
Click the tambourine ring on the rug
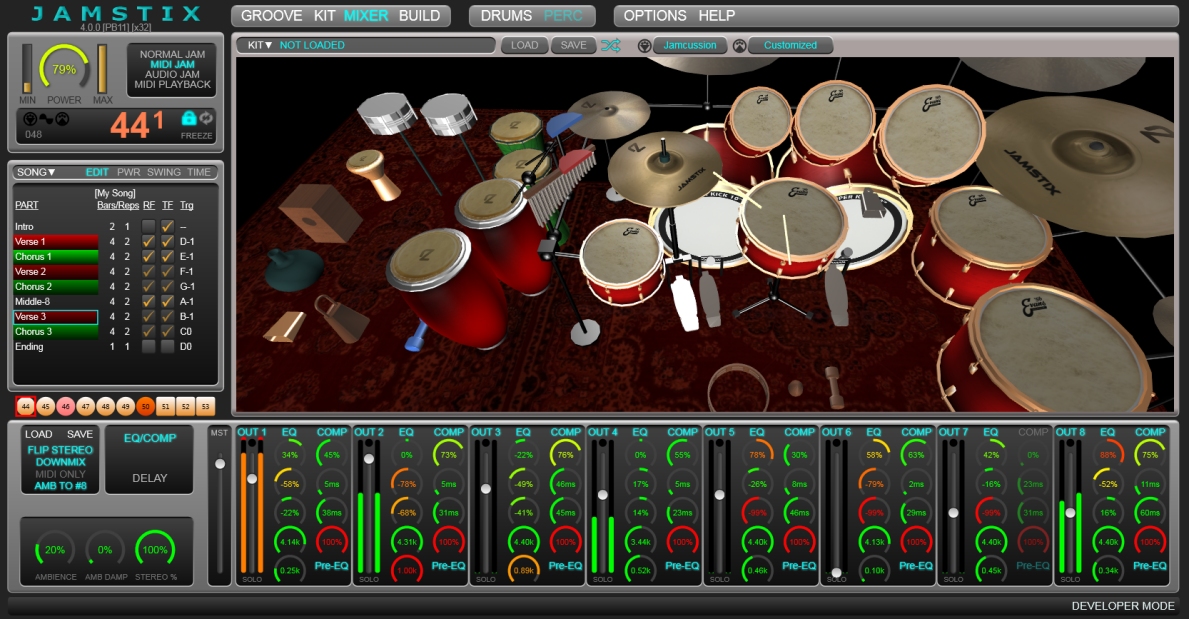click(x=739, y=387)
